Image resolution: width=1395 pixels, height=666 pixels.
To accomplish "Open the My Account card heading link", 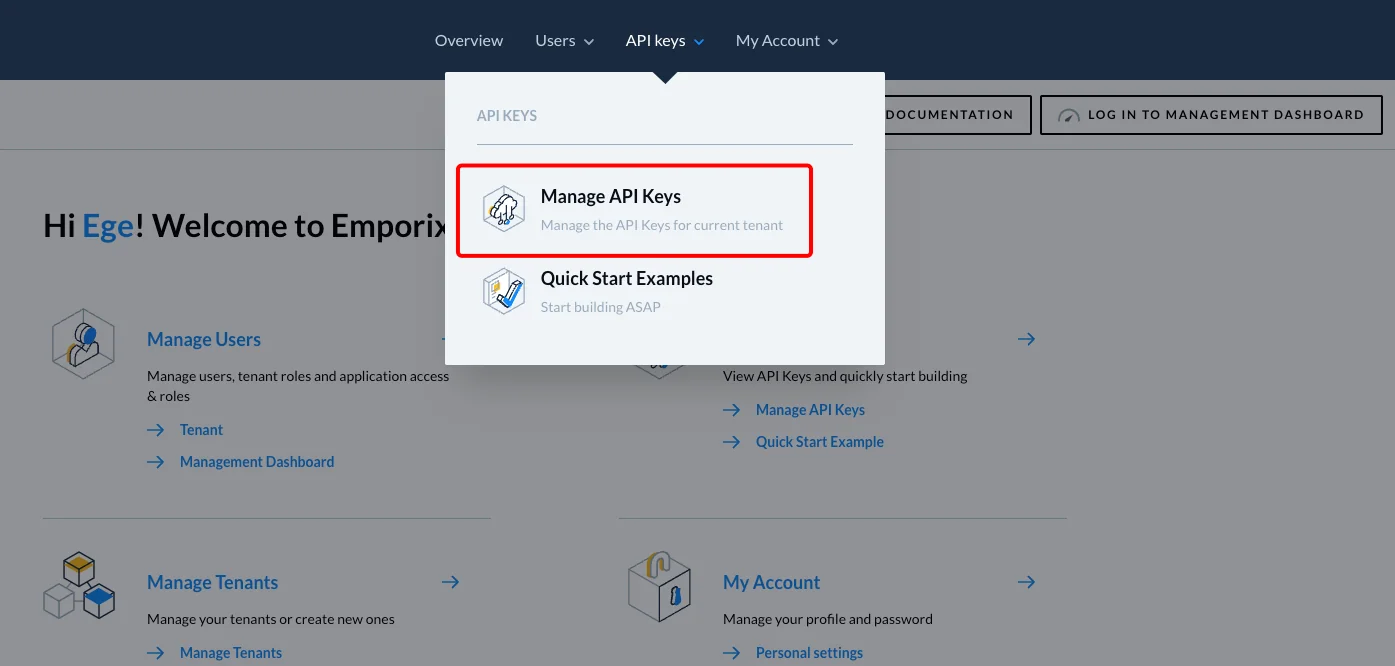I will 771,583.
